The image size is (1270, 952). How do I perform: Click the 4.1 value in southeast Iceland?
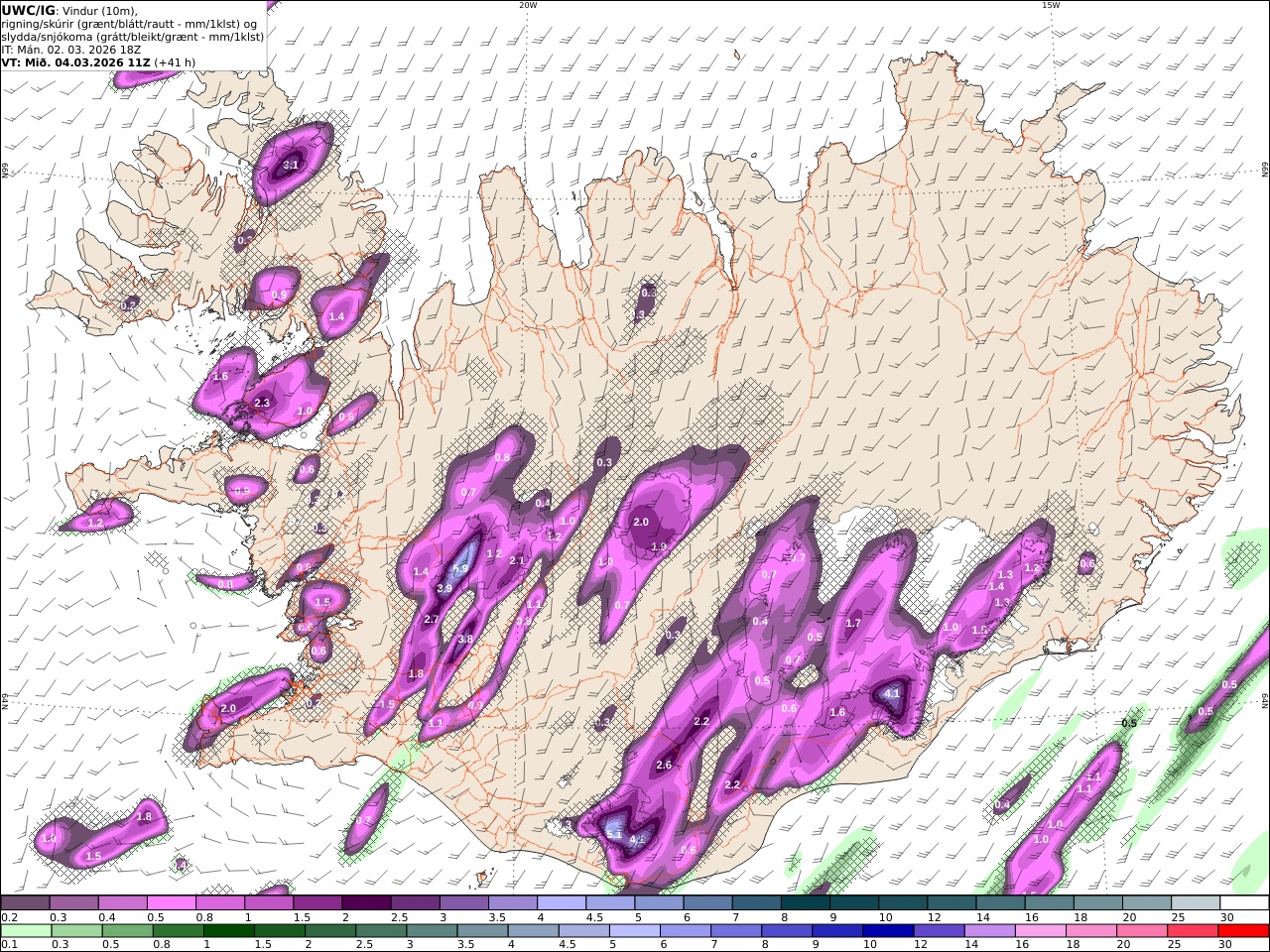click(x=892, y=693)
